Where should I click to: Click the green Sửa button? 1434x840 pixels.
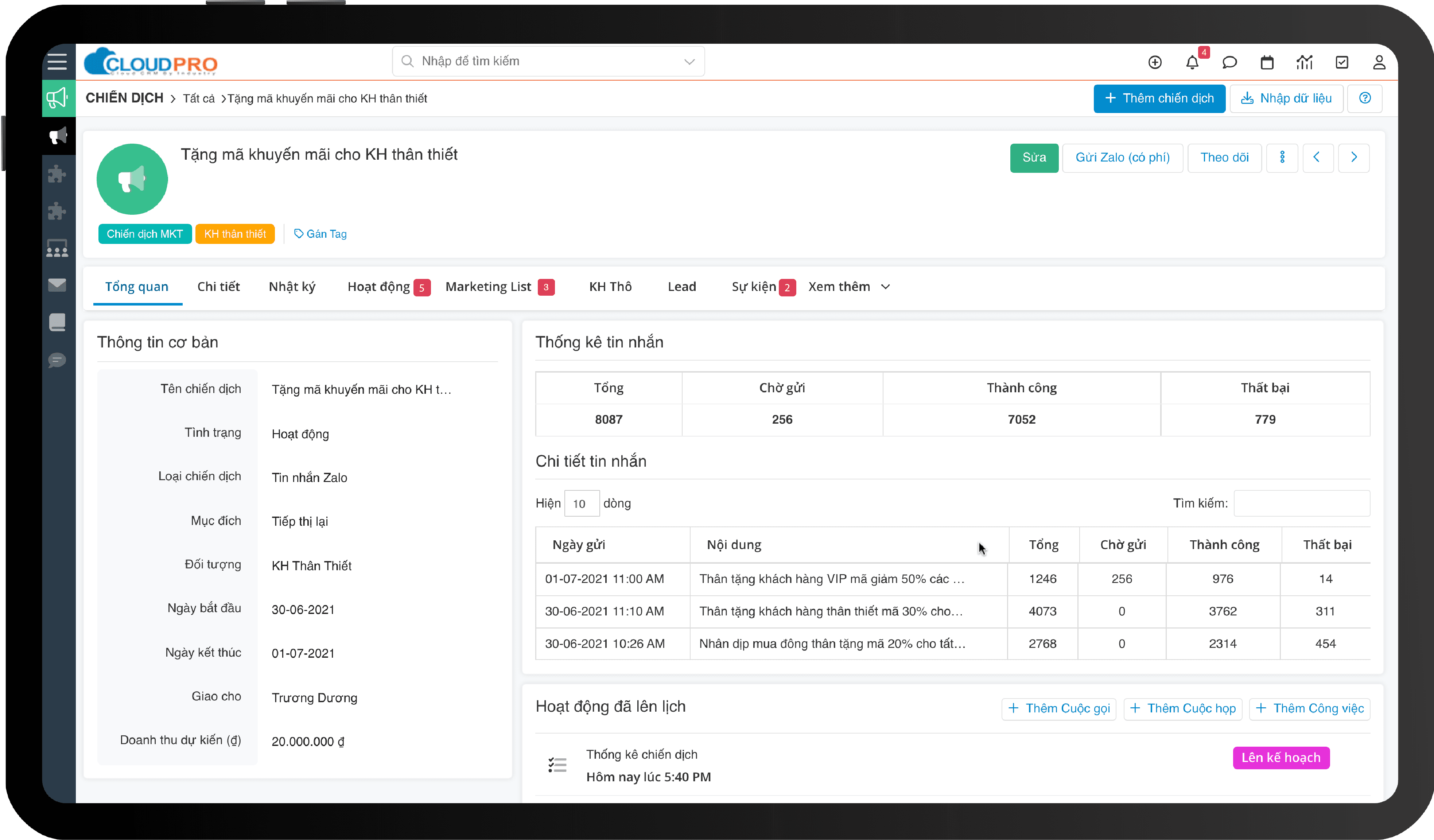tap(1034, 157)
